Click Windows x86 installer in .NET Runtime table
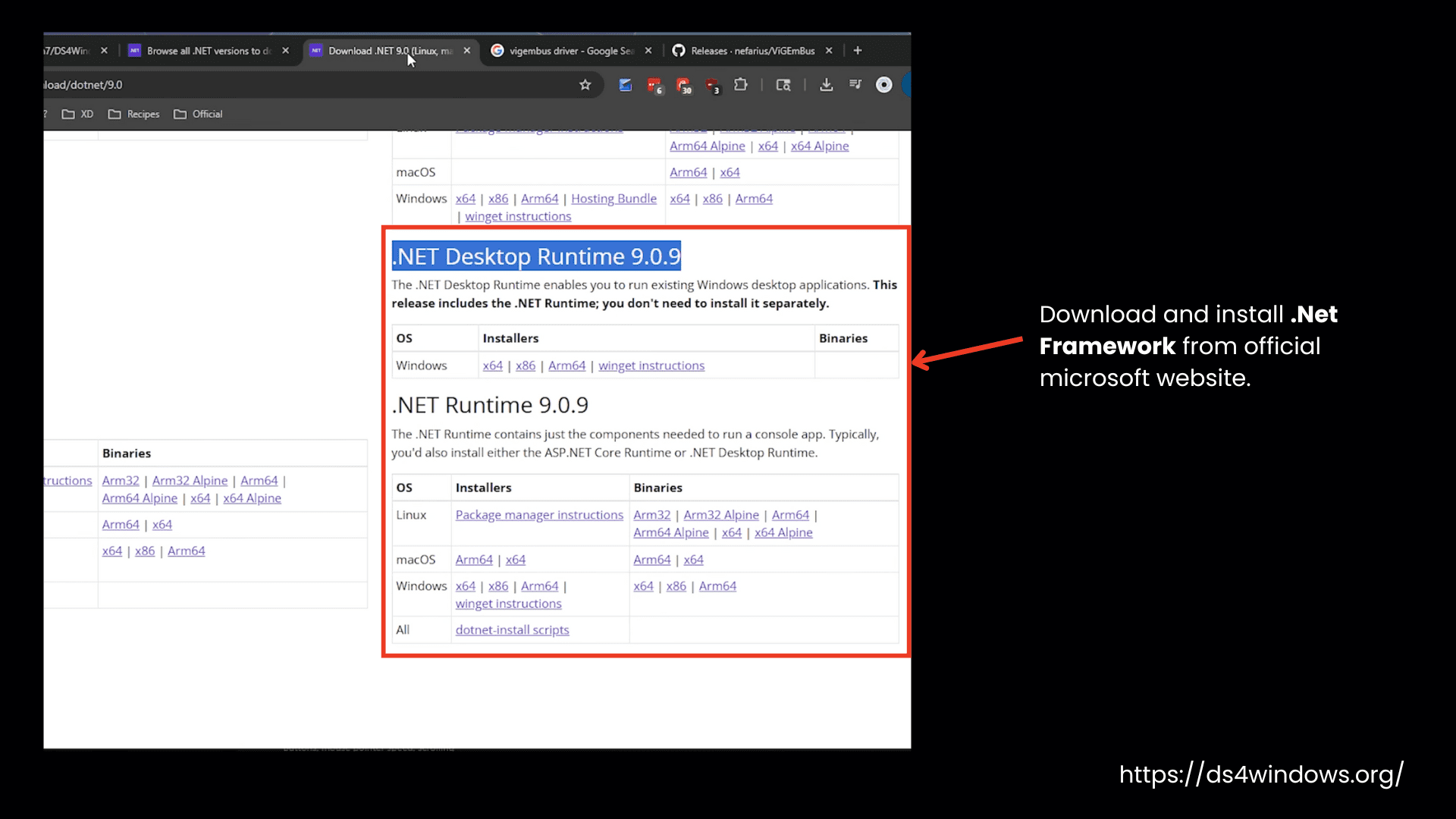Viewport: 1456px width, 819px height. tap(498, 586)
